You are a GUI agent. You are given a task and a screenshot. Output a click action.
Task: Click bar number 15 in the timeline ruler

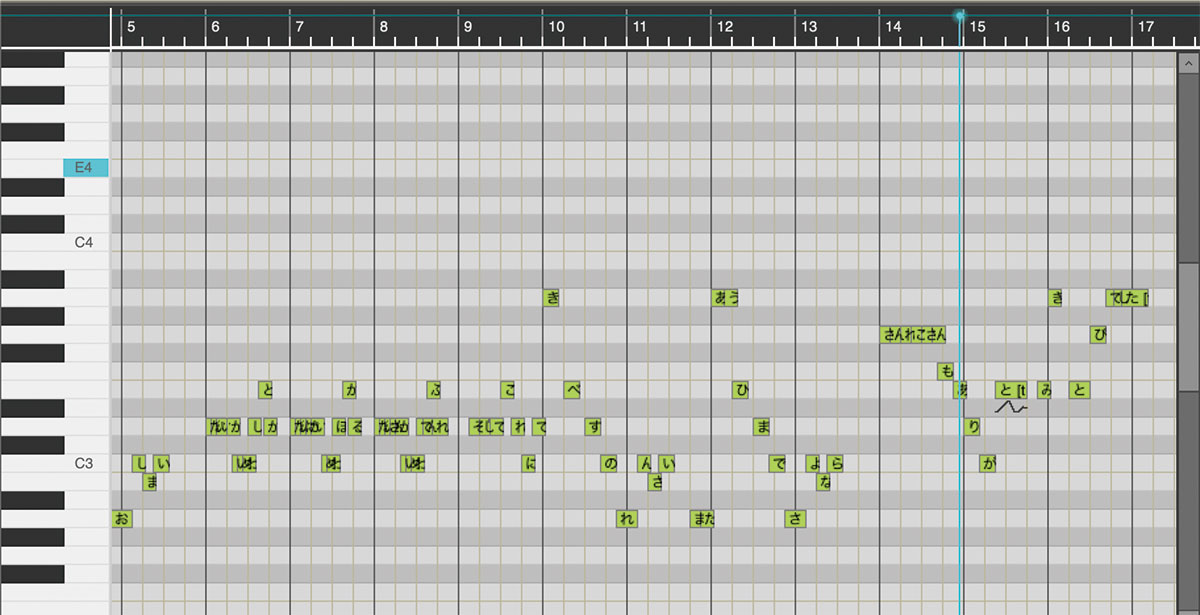pyautogui.click(x=977, y=27)
